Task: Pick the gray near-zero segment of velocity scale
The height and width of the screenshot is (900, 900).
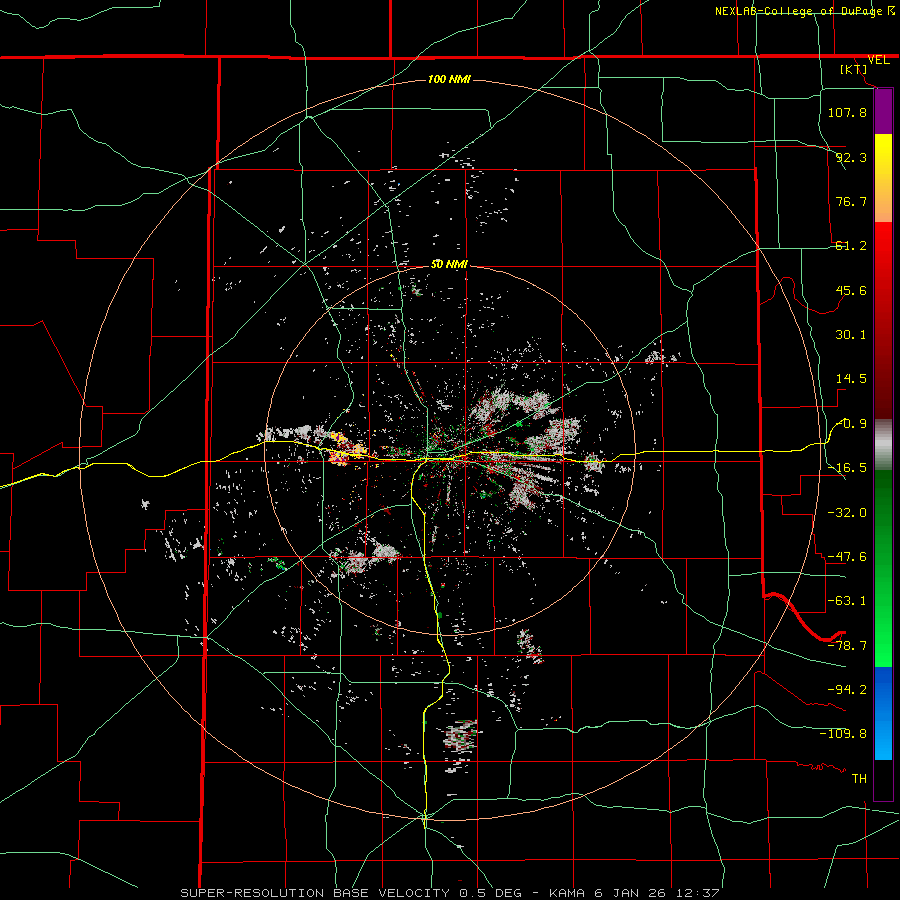Action: [x=883, y=444]
